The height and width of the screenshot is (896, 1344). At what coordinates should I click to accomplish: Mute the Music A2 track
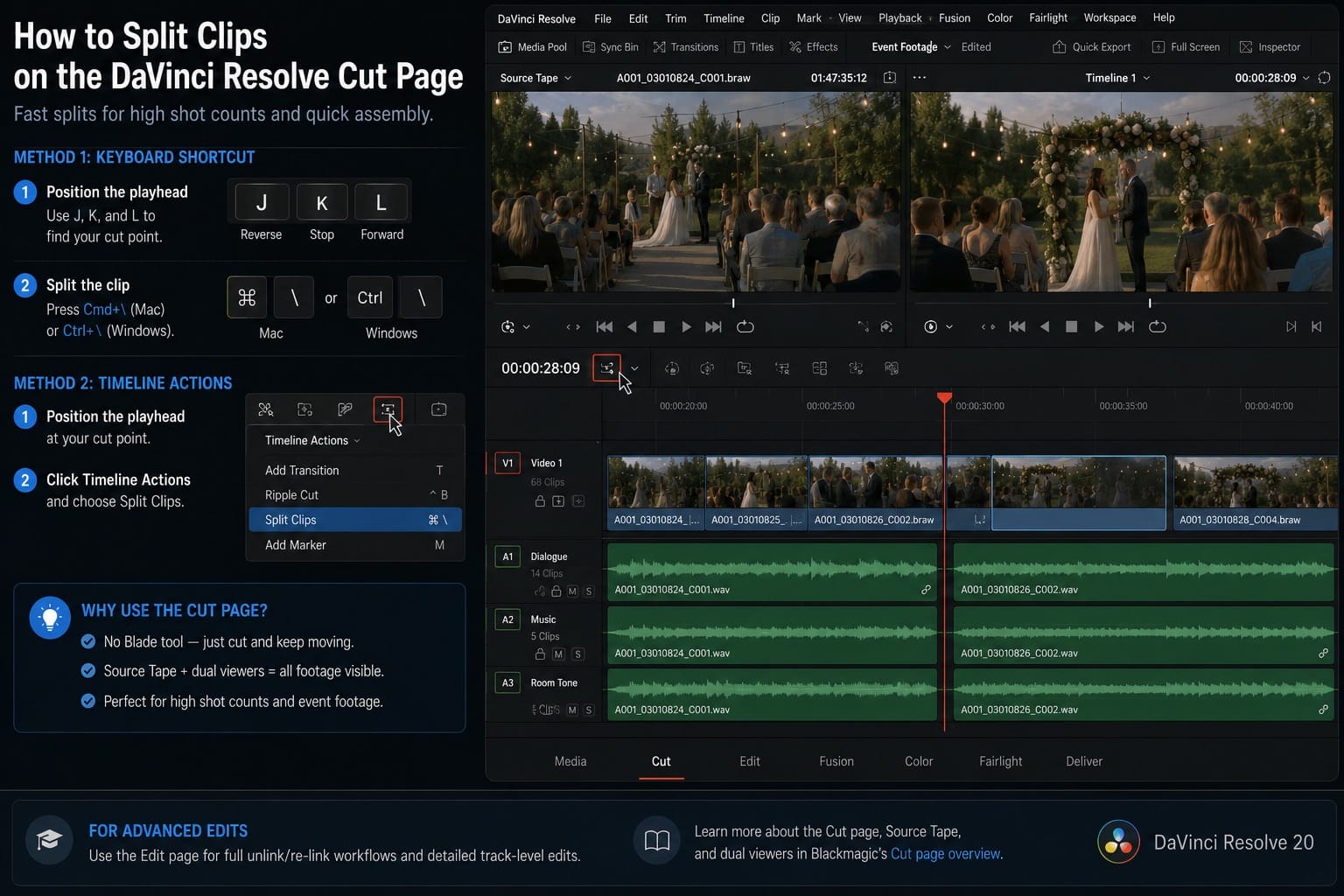click(x=558, y=654)
